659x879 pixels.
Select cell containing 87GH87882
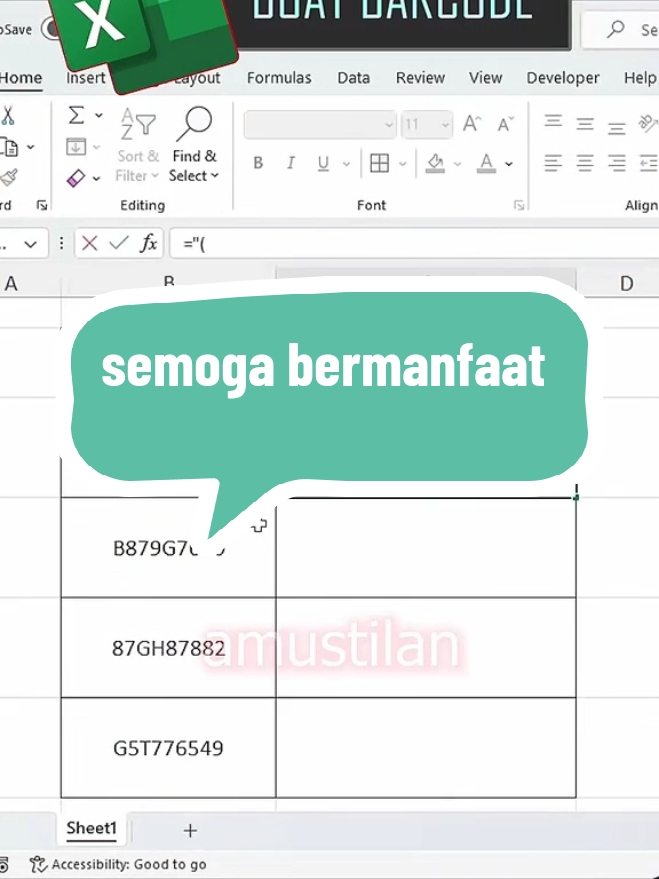click(168, 648)
